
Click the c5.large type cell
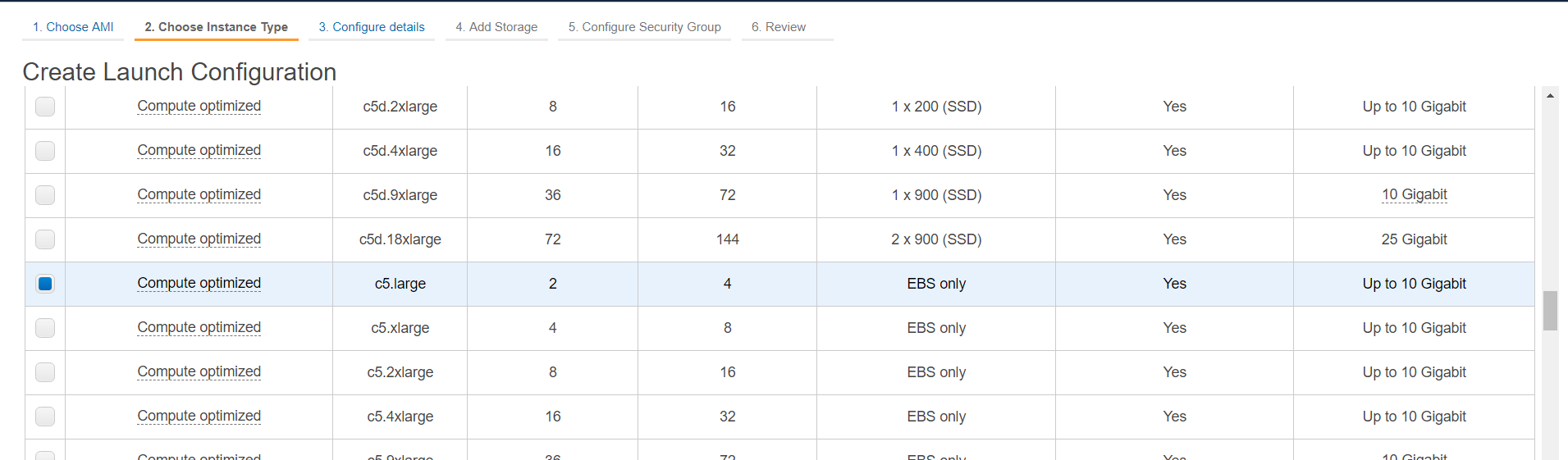[400, 284]
